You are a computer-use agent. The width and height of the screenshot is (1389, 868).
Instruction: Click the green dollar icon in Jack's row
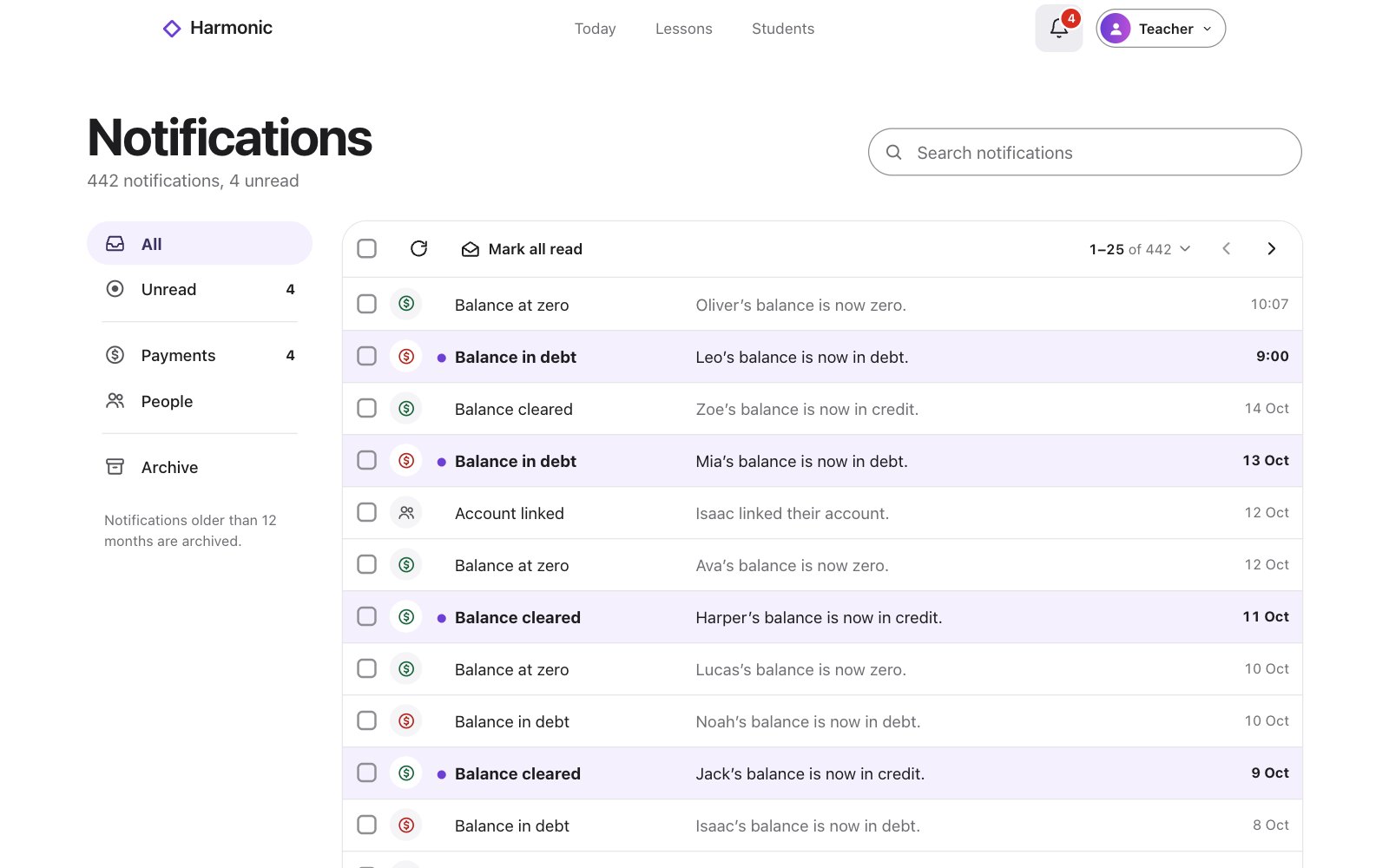[406, 773]
